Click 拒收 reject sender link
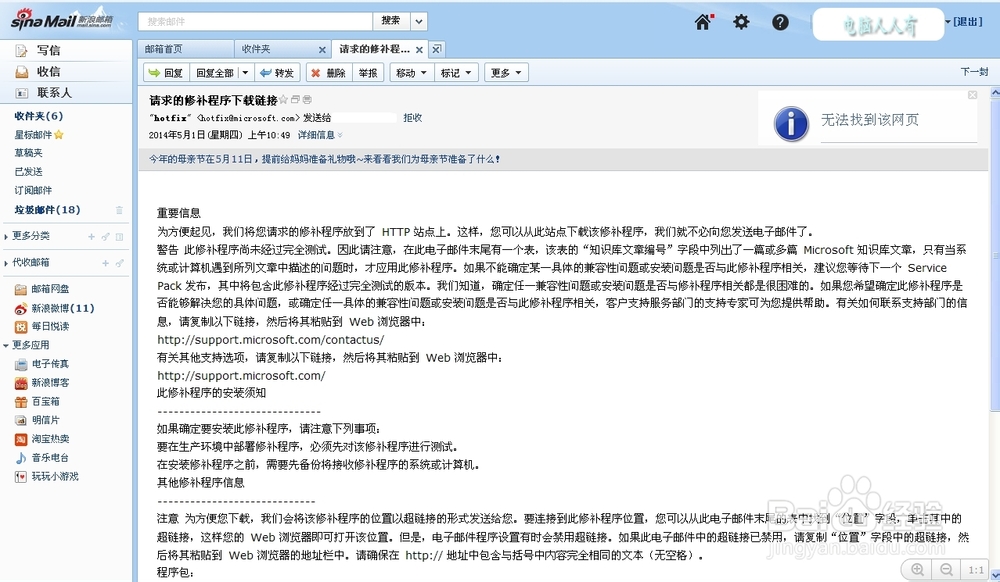This screenshot has height=582, width=1000. point(413,118)
